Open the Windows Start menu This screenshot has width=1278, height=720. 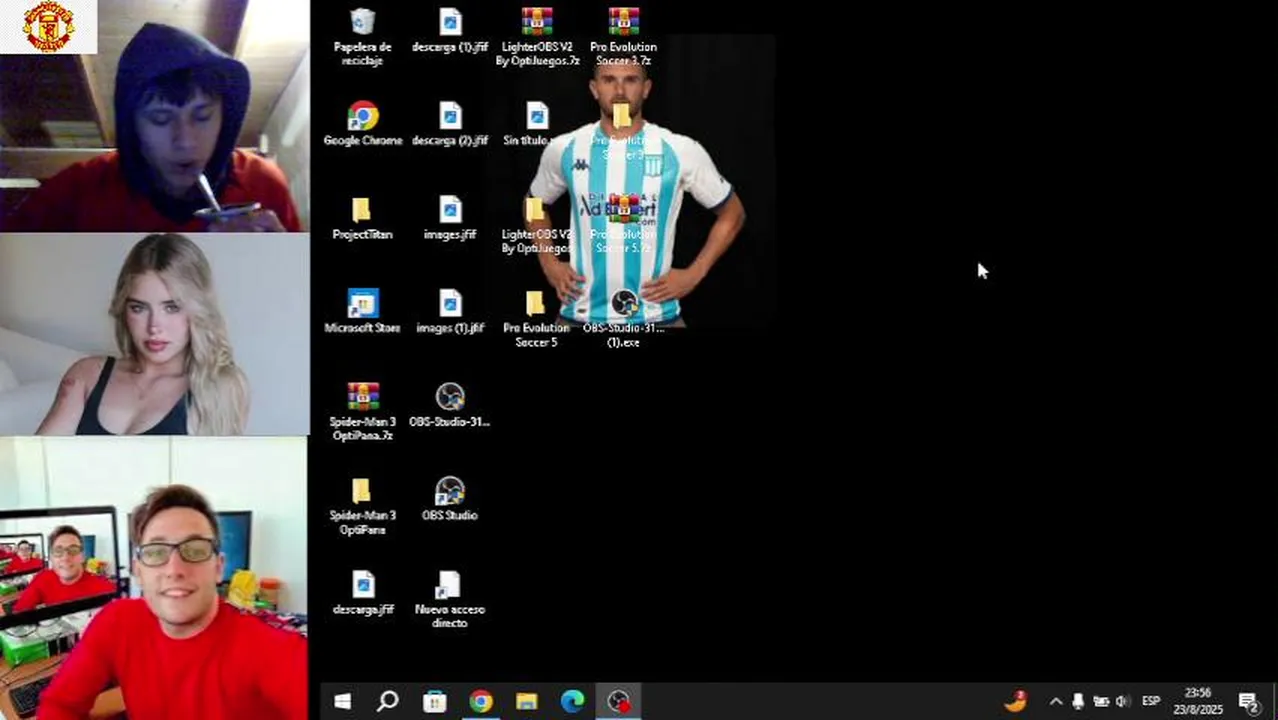[x=342, y=702]
